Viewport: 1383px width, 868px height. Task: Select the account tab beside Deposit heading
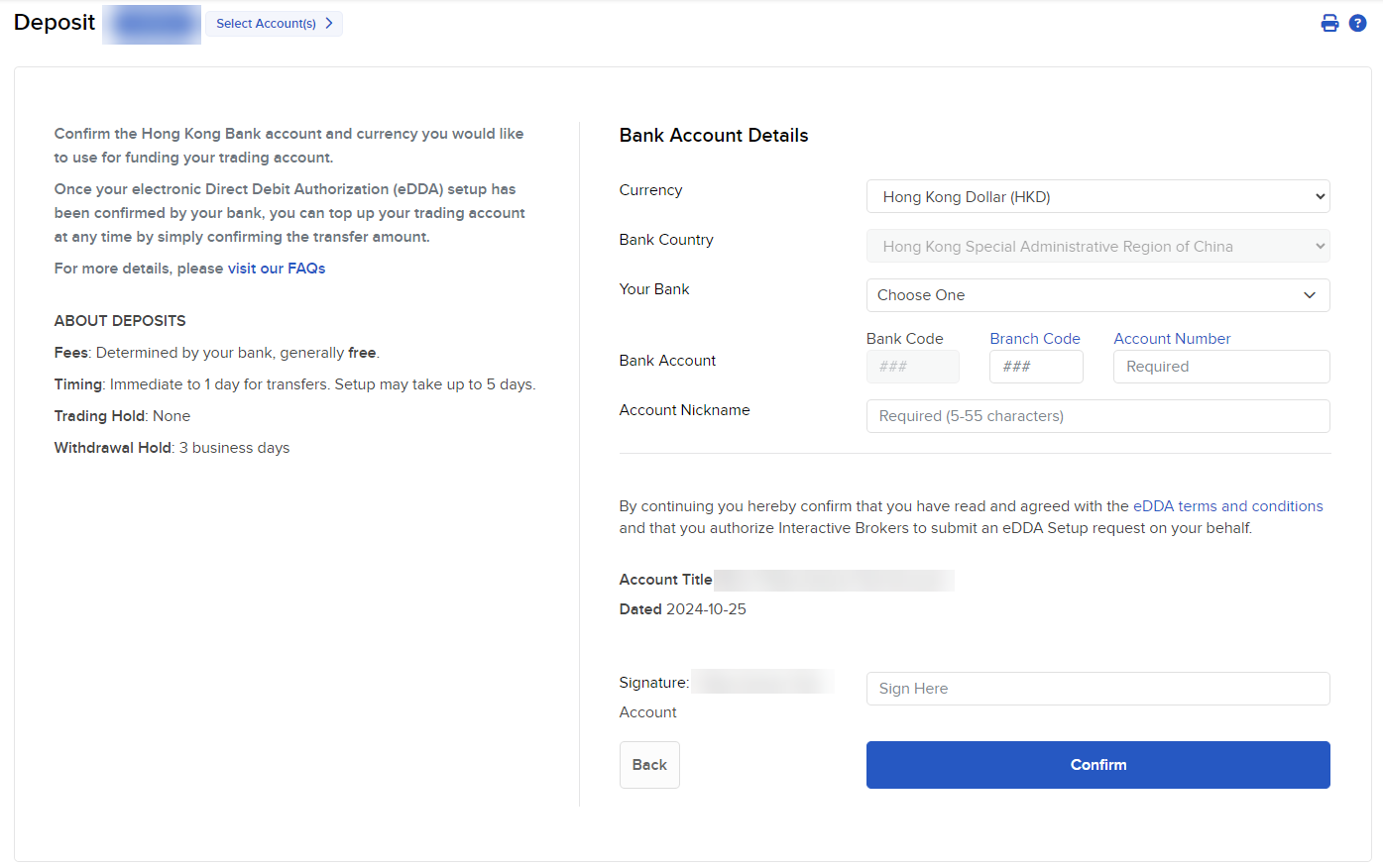(151, 23)
